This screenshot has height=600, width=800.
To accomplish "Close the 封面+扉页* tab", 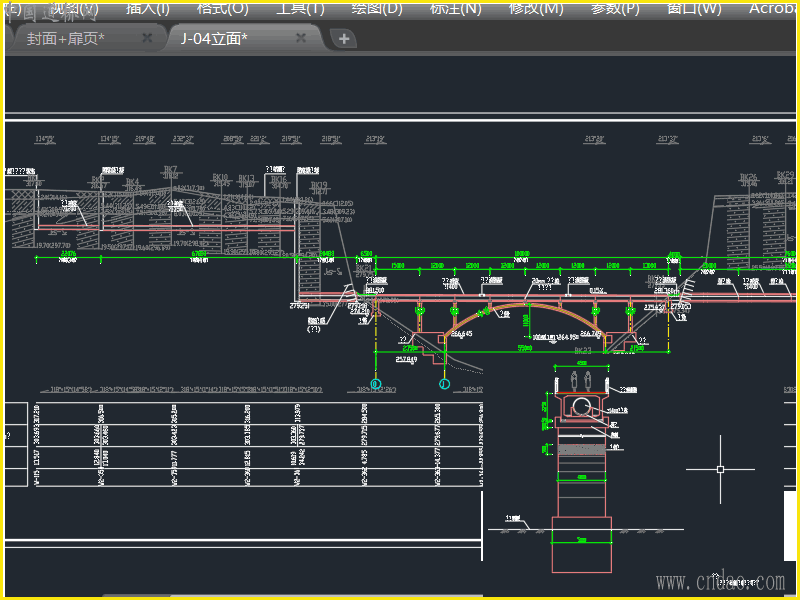I will [147, 38].
